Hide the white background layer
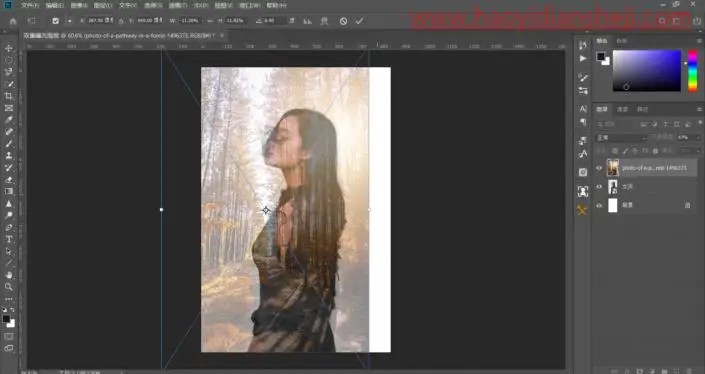Viewport: 705px width, 374px height. (599, 205)
